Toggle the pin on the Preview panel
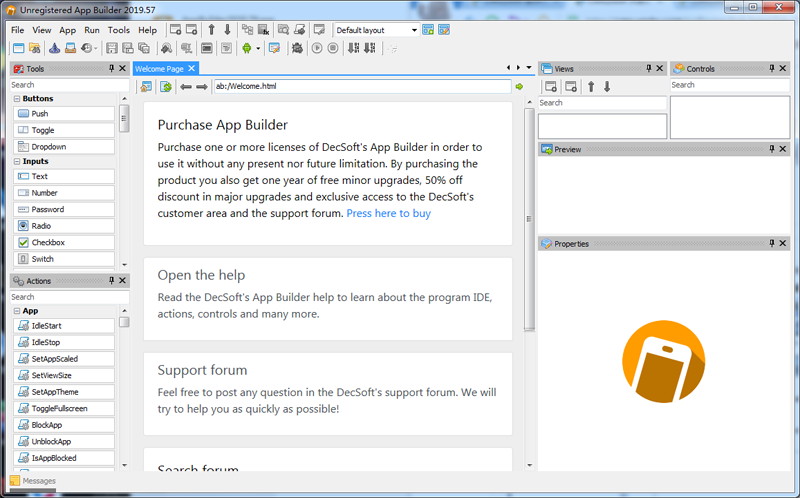Viewport: 800px width, 498px height. click(771, 148)
